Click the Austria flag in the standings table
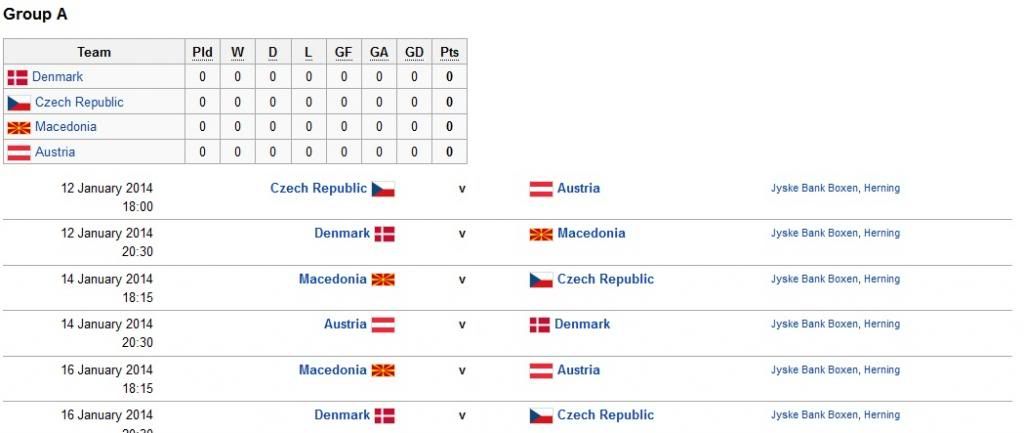 [19, 153]
